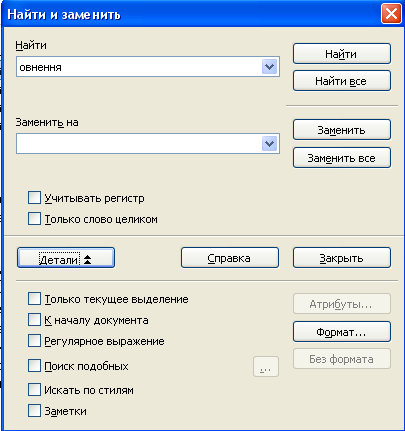
Task: Open the Формат... dialog button
Action: [342, 332]
